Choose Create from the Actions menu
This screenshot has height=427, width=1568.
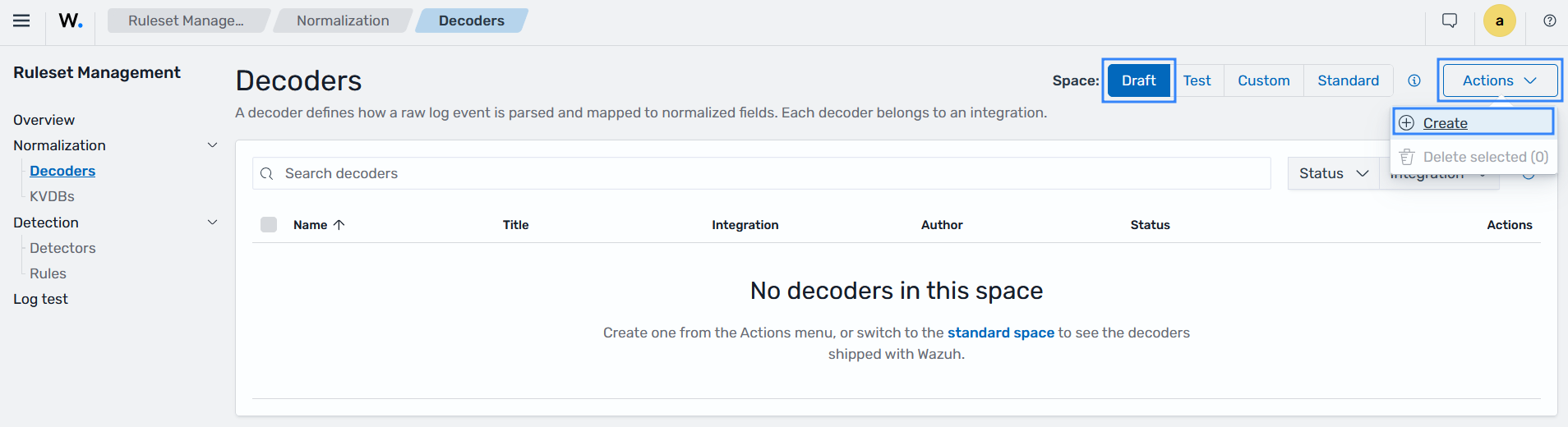click(1473, 123)
